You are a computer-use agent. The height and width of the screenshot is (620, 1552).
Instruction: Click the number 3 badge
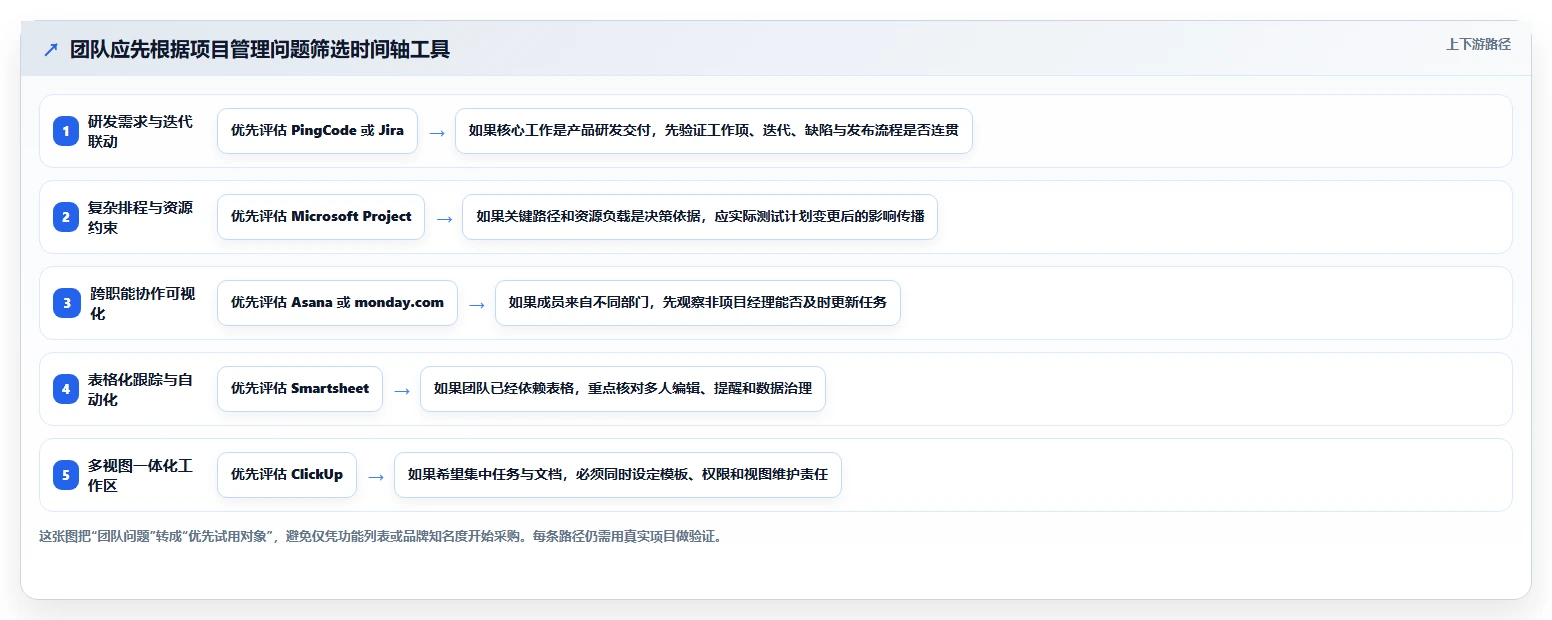(66, 303)
